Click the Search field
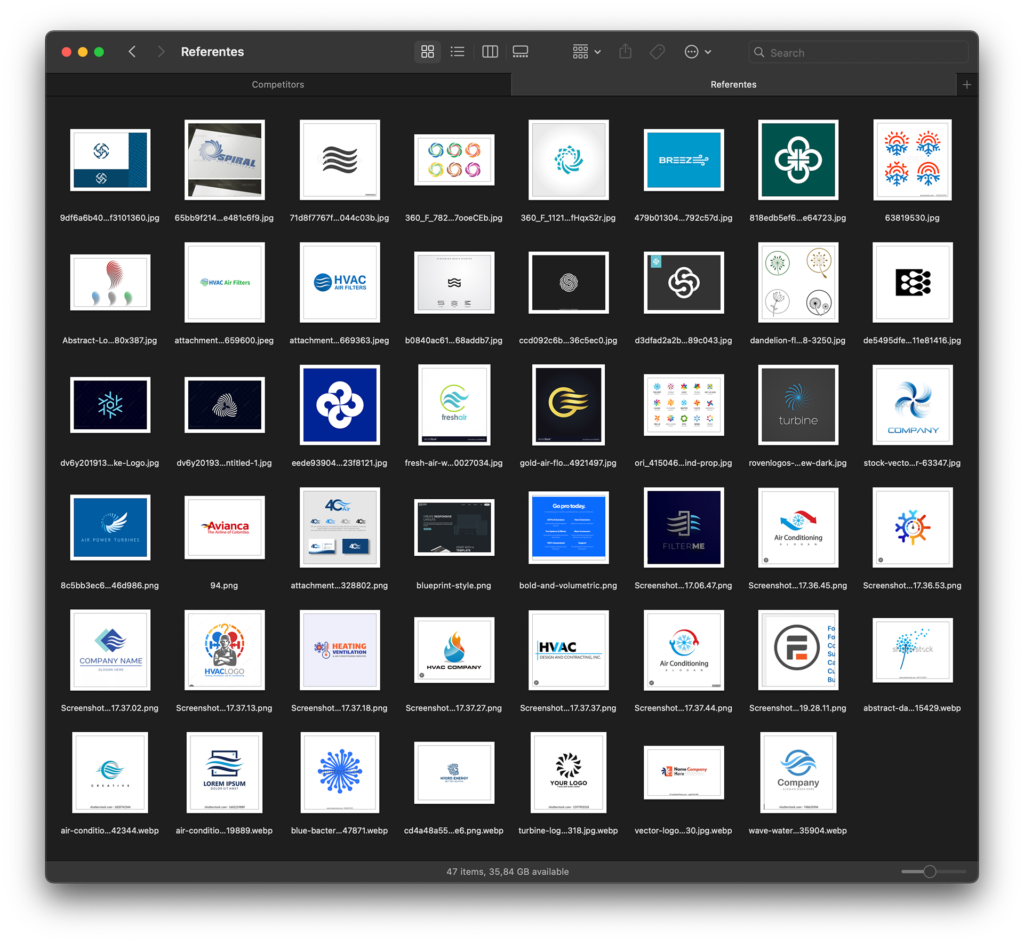1024x943 pixels. point(860,52)
